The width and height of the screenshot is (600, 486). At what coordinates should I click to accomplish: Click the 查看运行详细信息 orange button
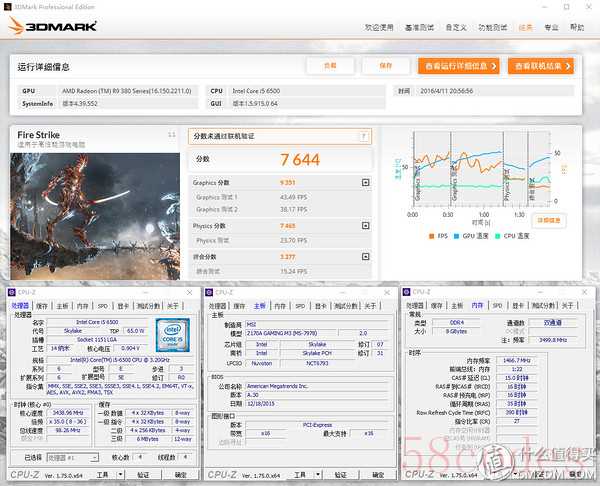(458, 66)
